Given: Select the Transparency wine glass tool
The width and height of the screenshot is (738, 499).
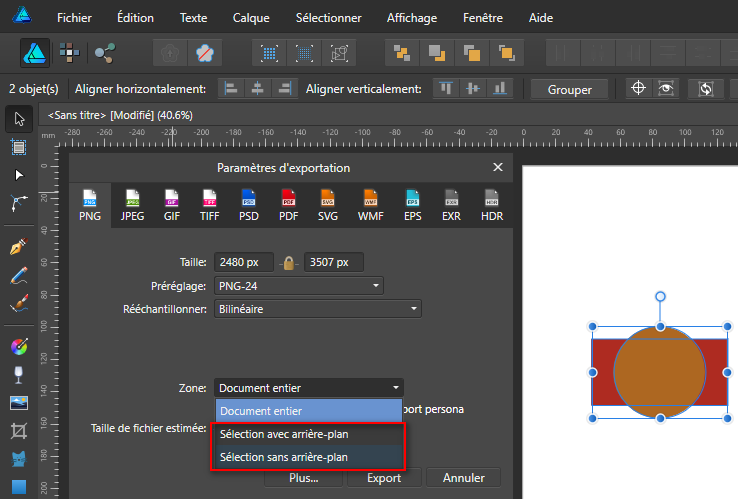Looking at the screenshot, I should tap(19, 375).
